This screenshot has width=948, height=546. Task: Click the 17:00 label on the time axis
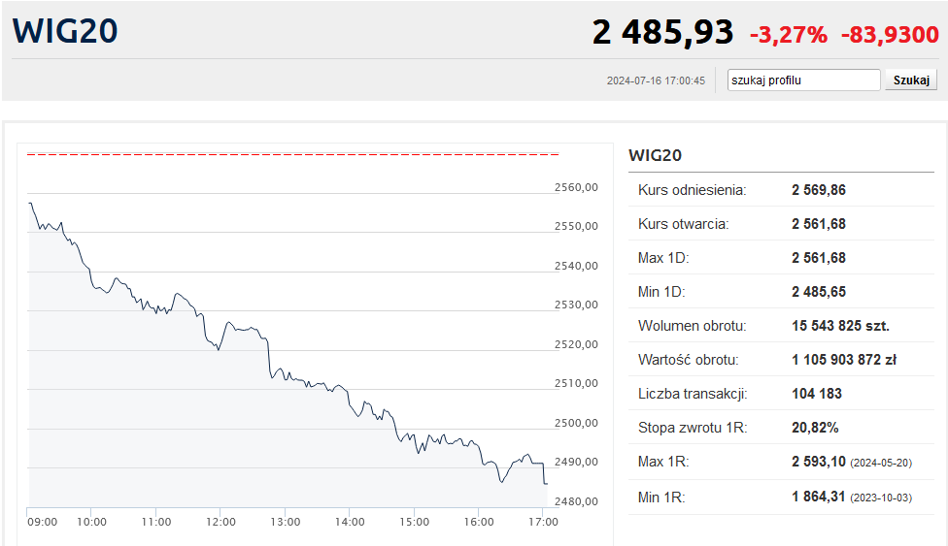(x=543, y=522)
